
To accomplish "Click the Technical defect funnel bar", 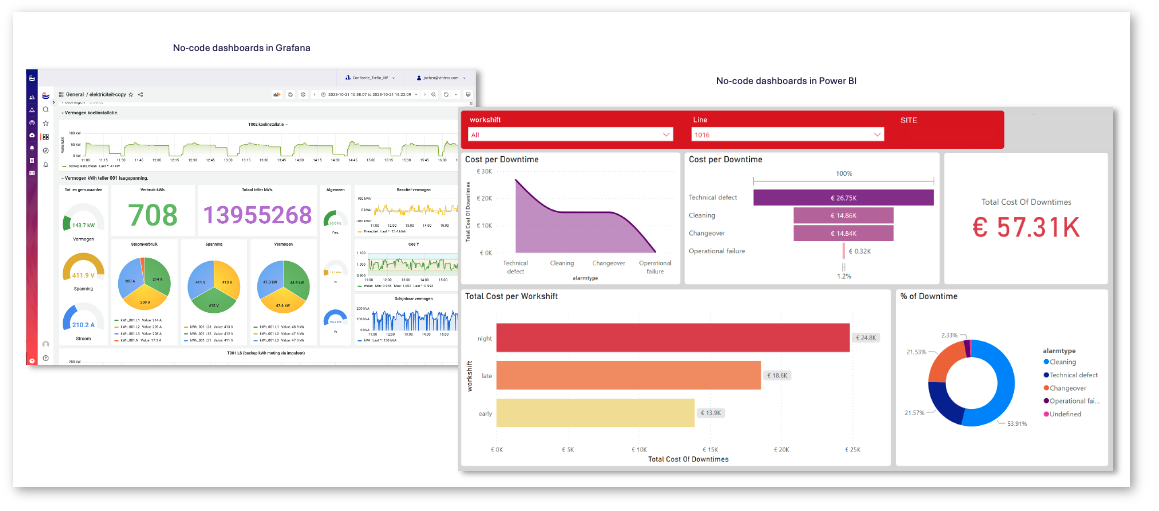I will 843,197.
